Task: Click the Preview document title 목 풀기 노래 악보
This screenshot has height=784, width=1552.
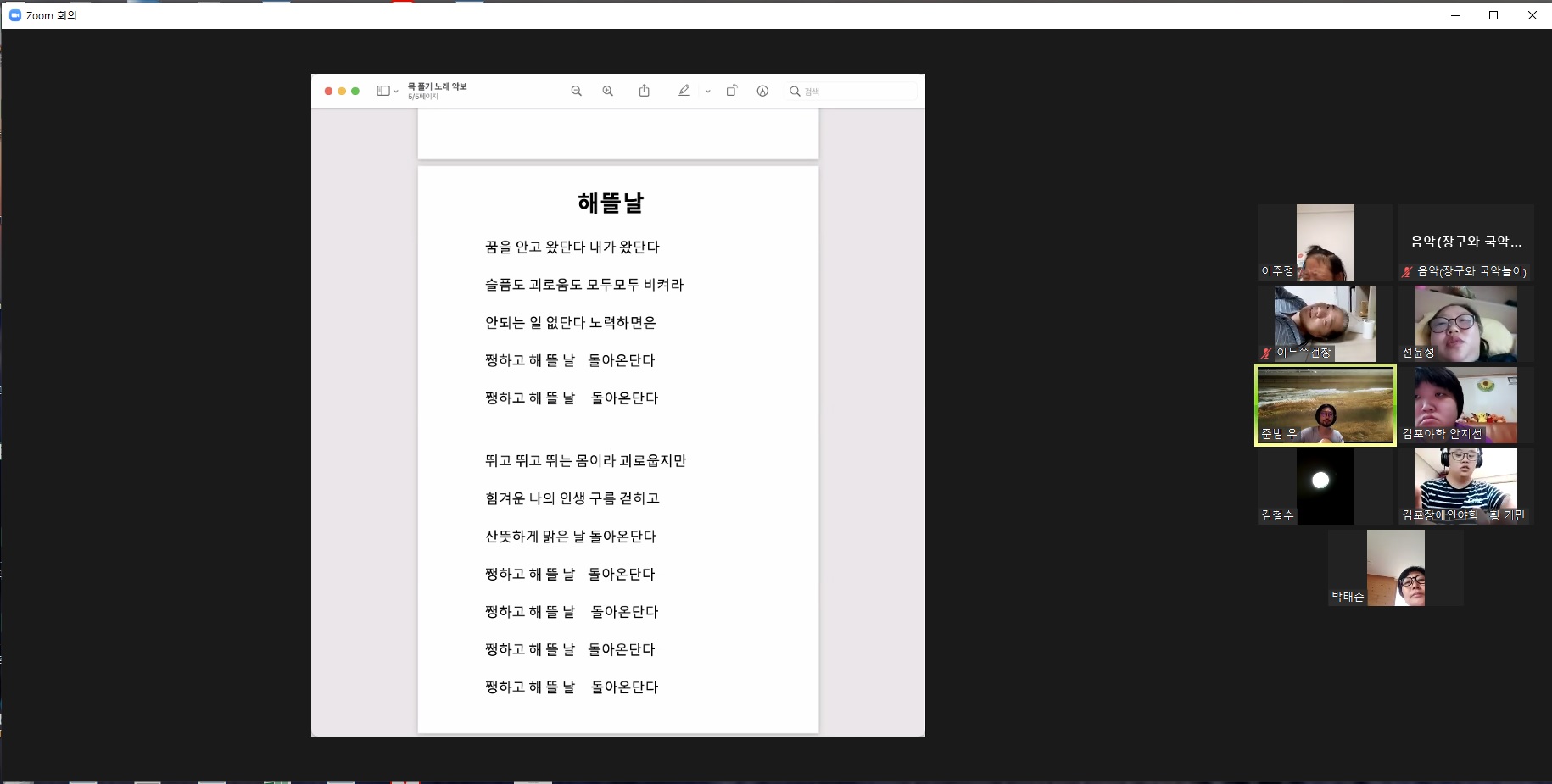Action: click(x=438, y=86)
